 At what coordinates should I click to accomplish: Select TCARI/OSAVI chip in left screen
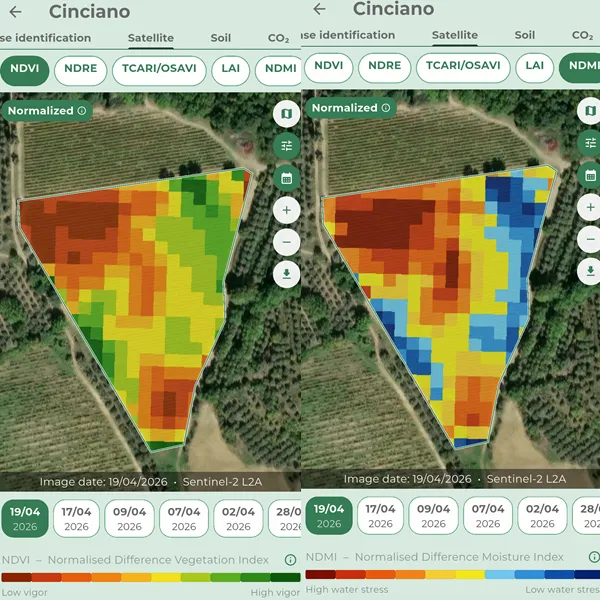coord(159,71)
